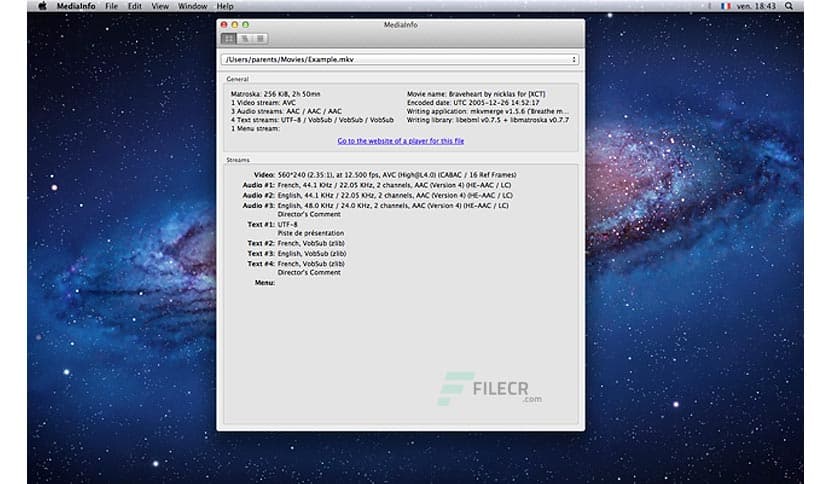The height and width of the screenshot is (484, 836).
Task: Select the '1 Video stream: AVC' line
Action: tap(263, 103)
